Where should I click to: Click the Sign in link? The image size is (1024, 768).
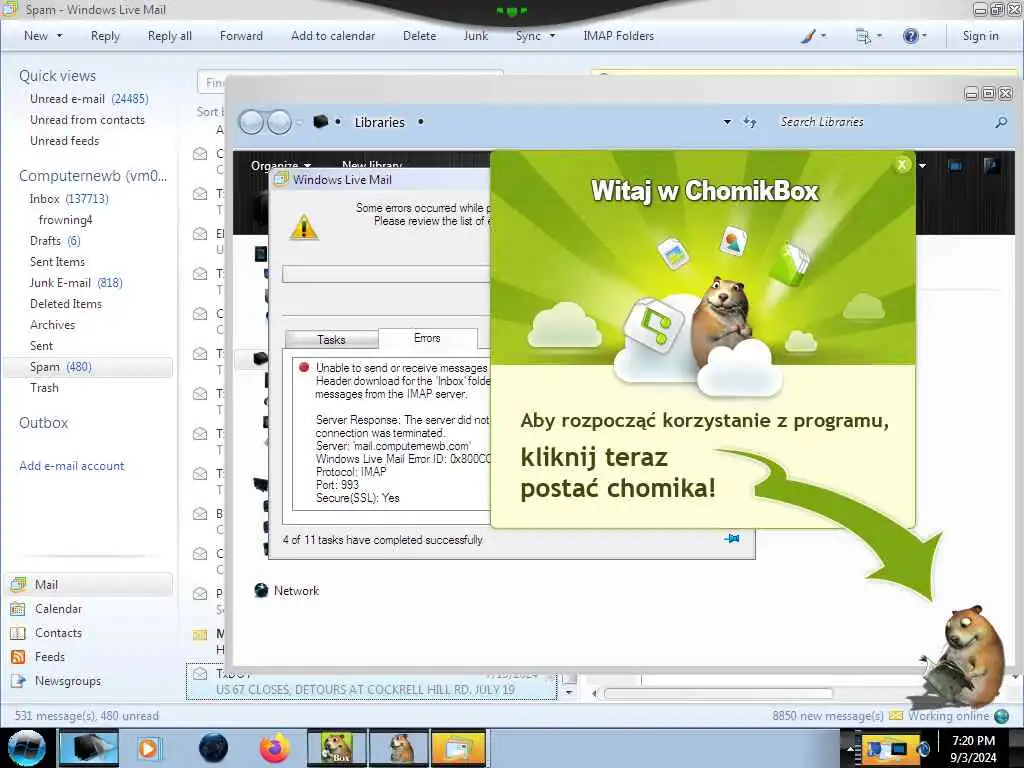tap(980, 36)
